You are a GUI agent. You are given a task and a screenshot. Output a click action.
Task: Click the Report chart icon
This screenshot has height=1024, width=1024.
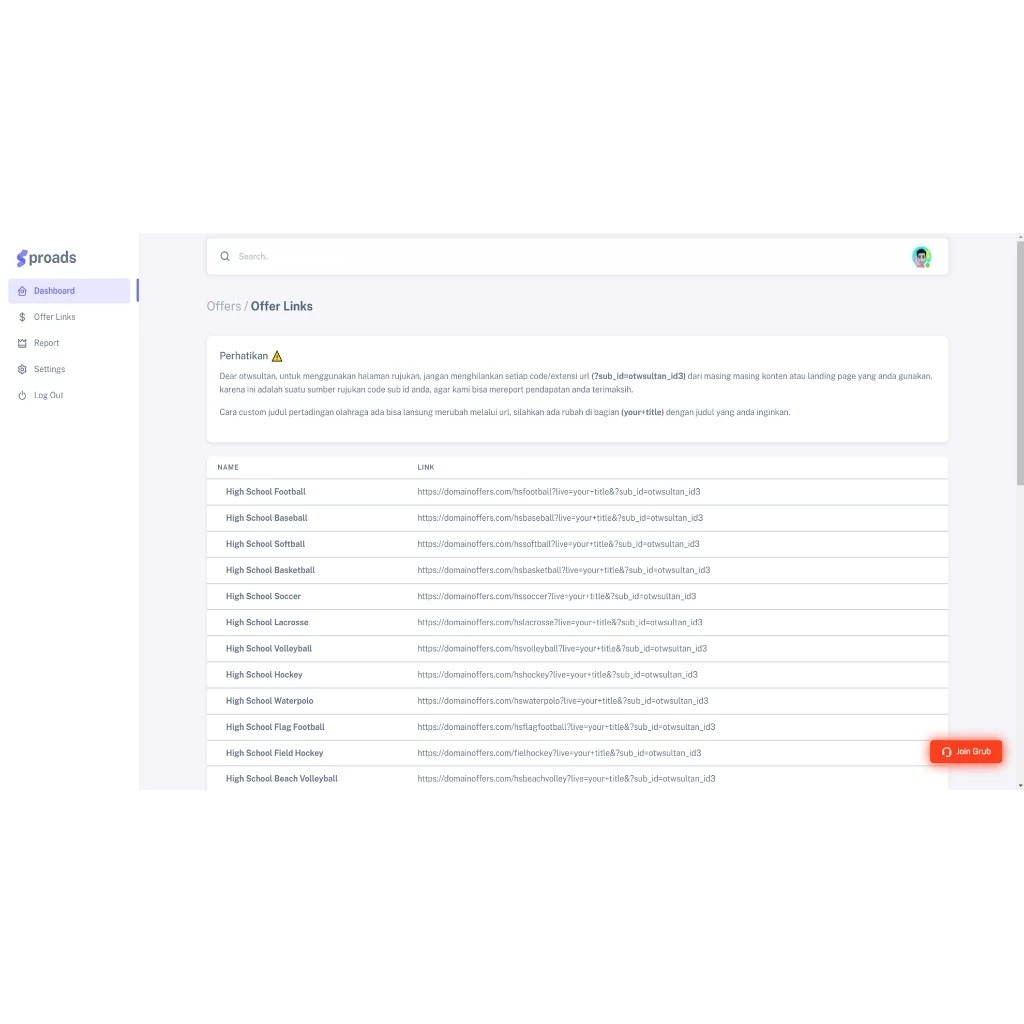tap(22, 344)
